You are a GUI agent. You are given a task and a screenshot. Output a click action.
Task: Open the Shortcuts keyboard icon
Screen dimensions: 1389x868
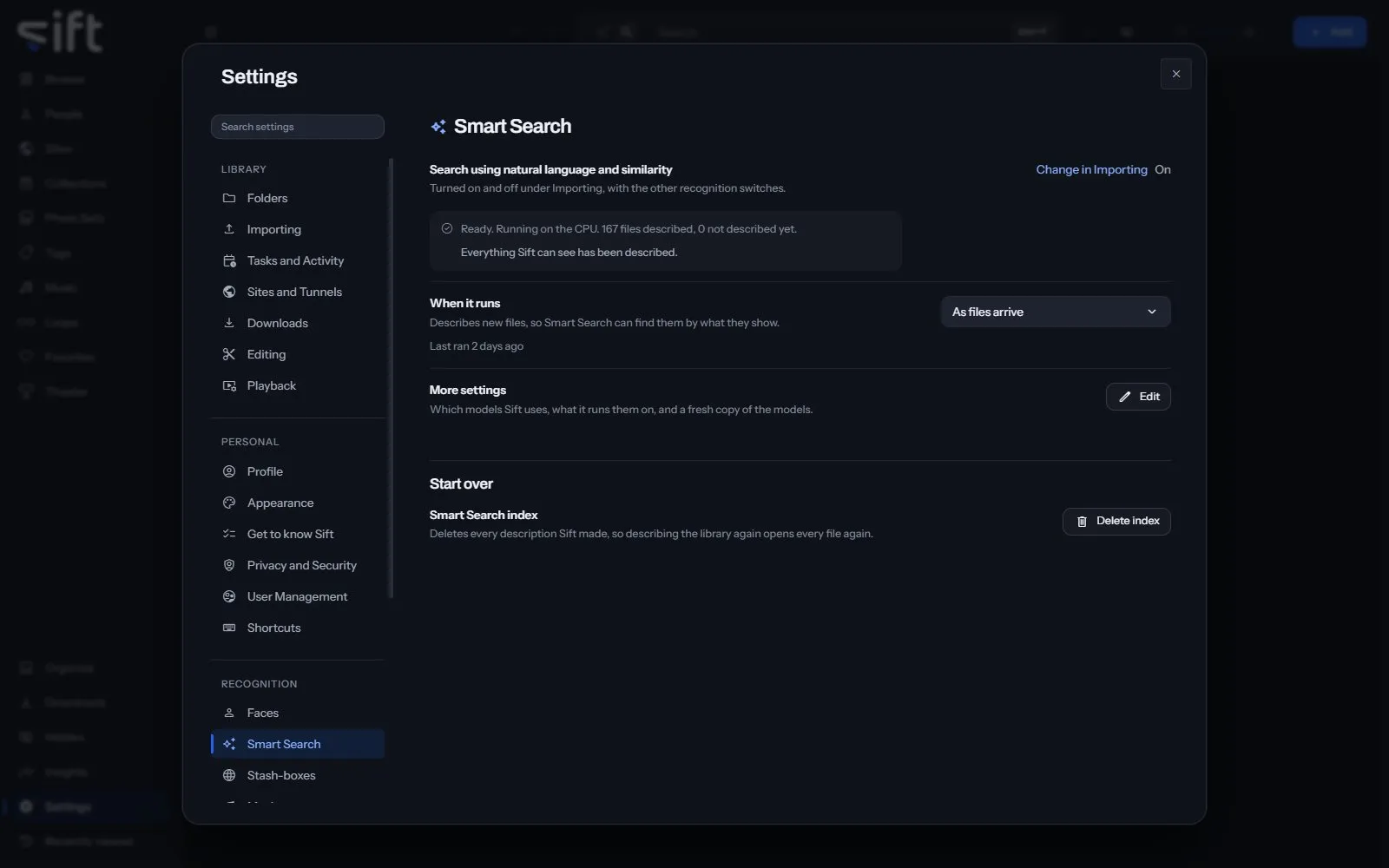click(229, 628)
